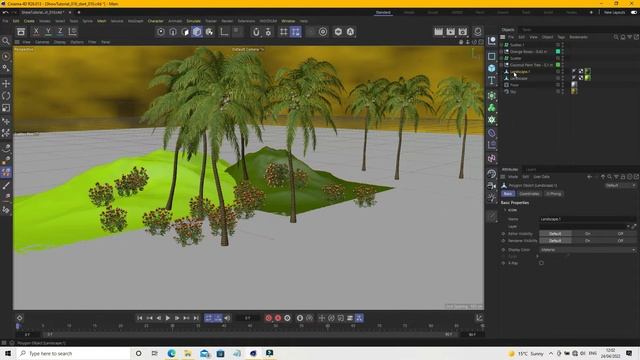Open the Display Color dropdown

588,250
